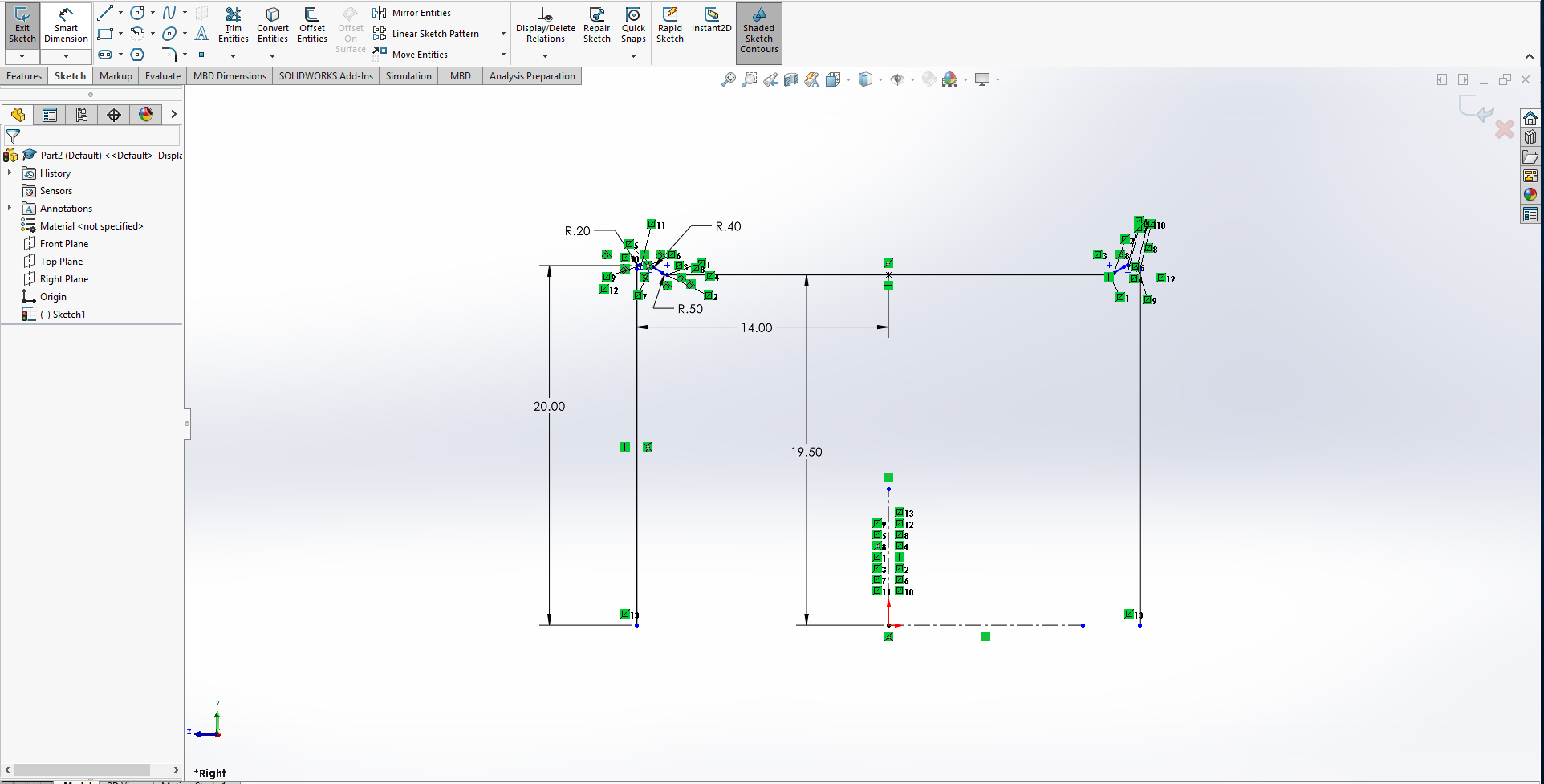The height and width of the screenshot is (784, 1544).
Task: Select the Smart Dimension tool
Action: click(x=66, y=26)
